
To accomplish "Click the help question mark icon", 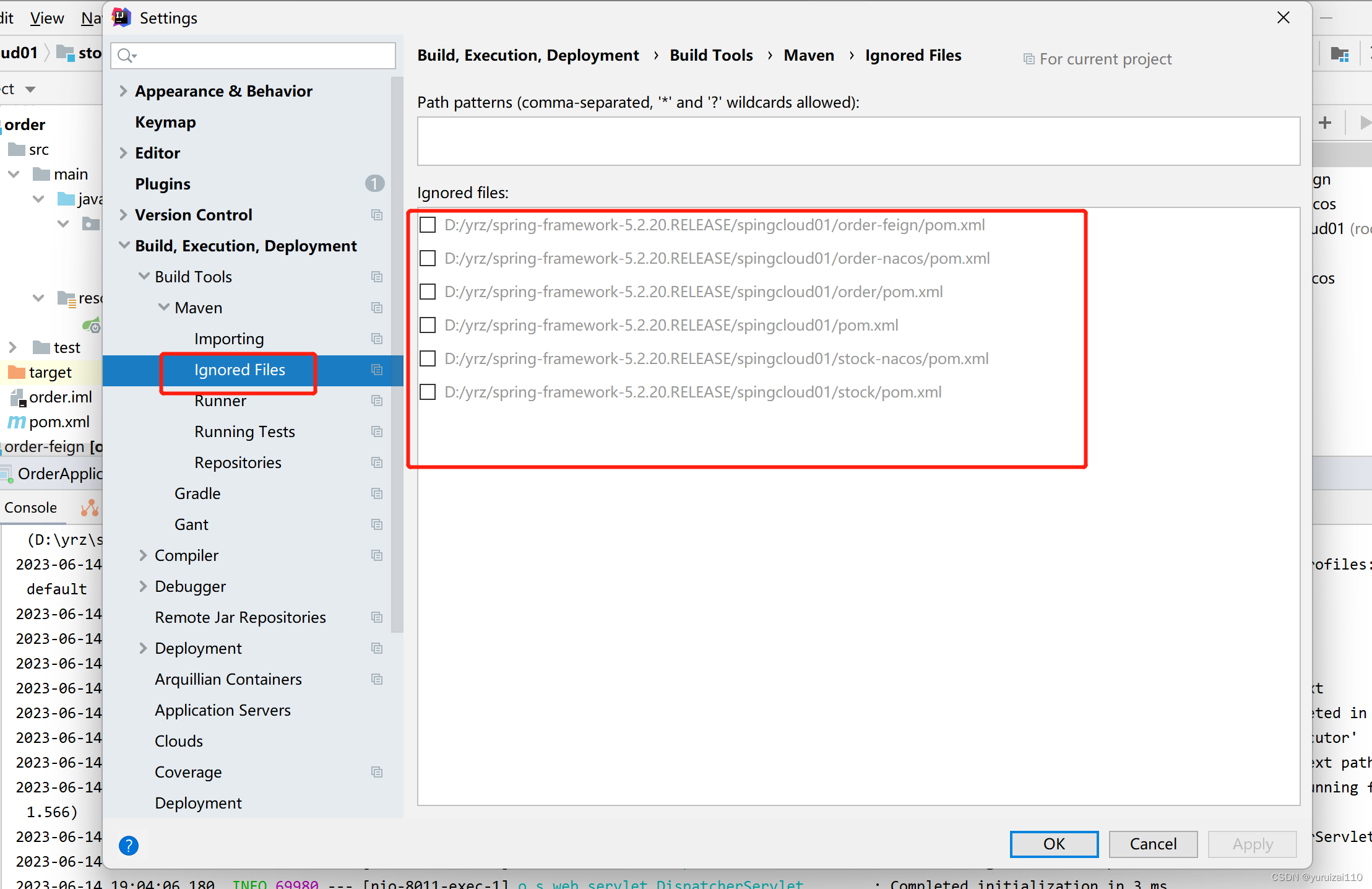I will click(x=129, y=845).
